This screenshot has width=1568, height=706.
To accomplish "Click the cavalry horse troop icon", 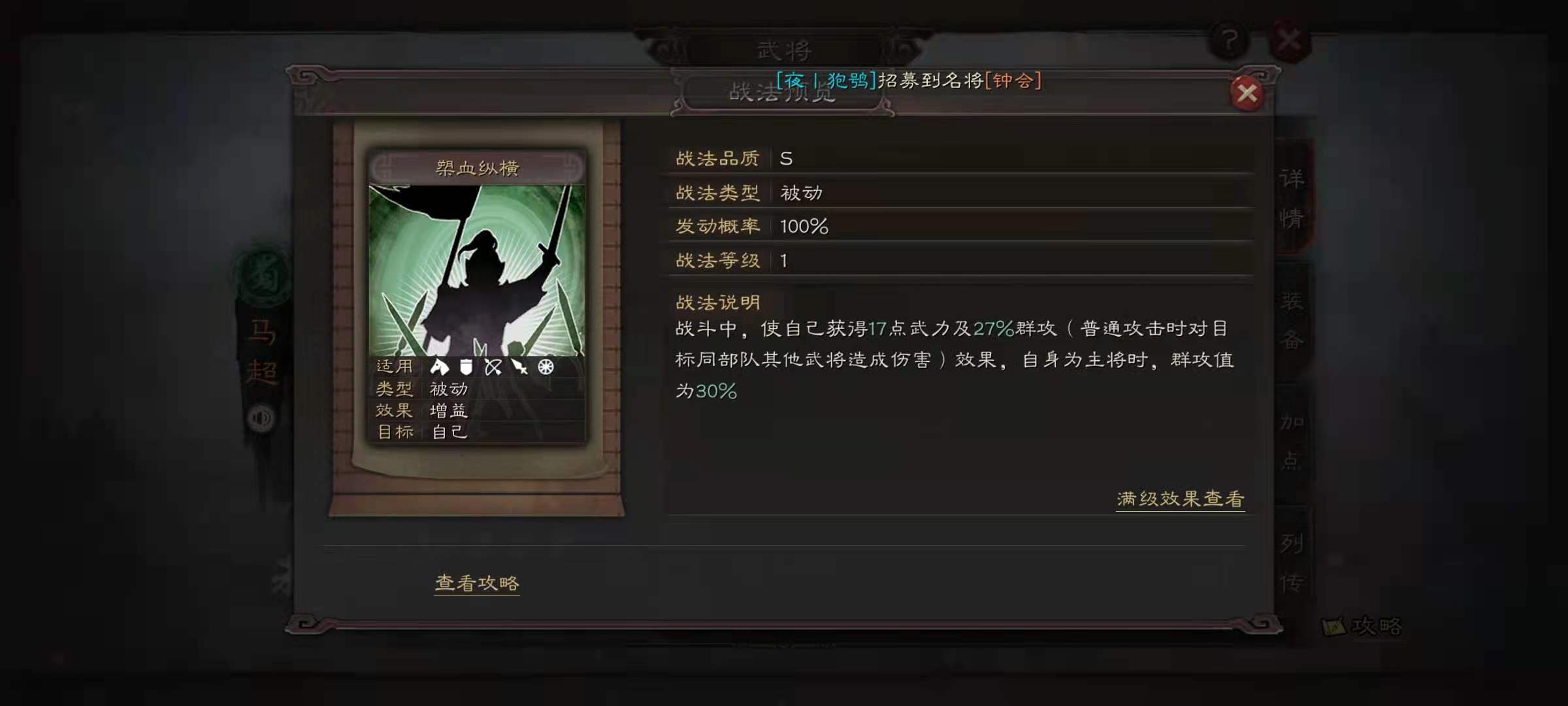I will click(440, 367).
